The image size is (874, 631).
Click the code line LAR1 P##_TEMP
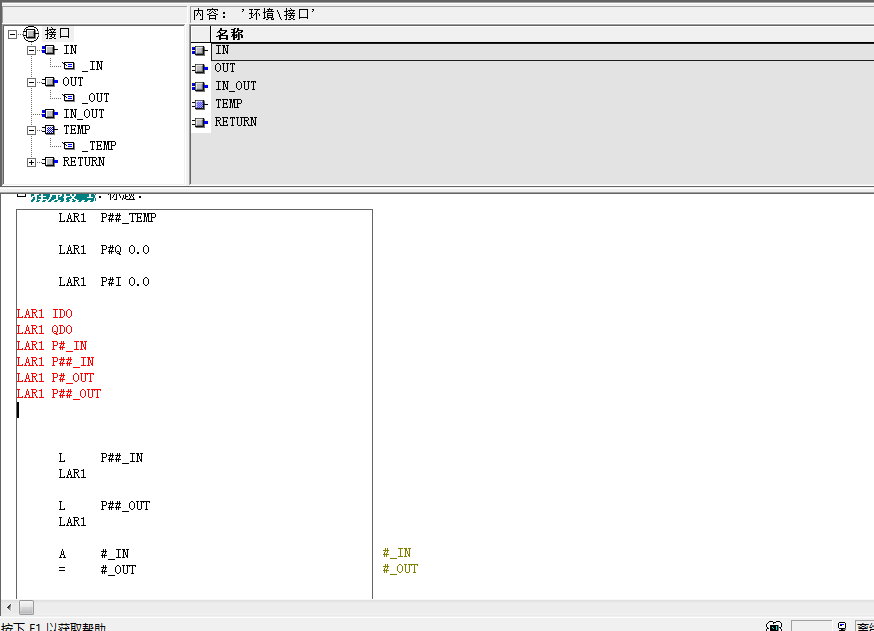pyautogui.click(x=108, y=218)
